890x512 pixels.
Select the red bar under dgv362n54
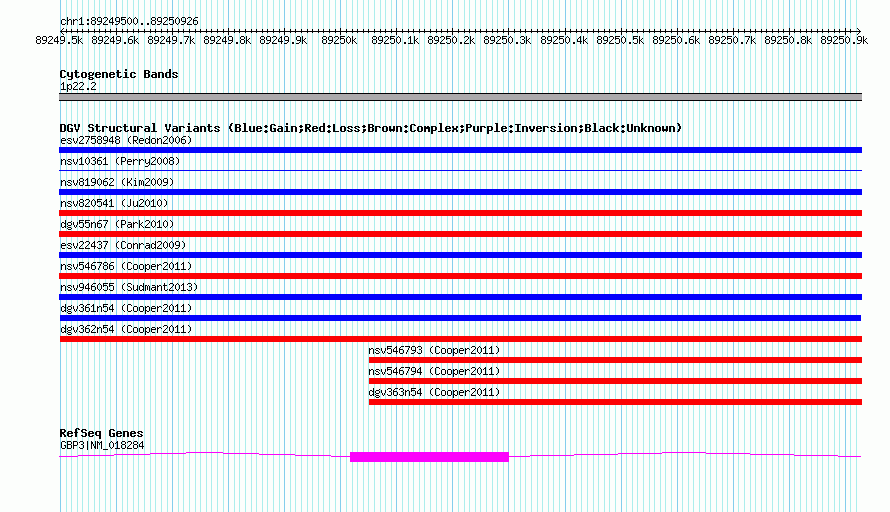click(460, 339)
